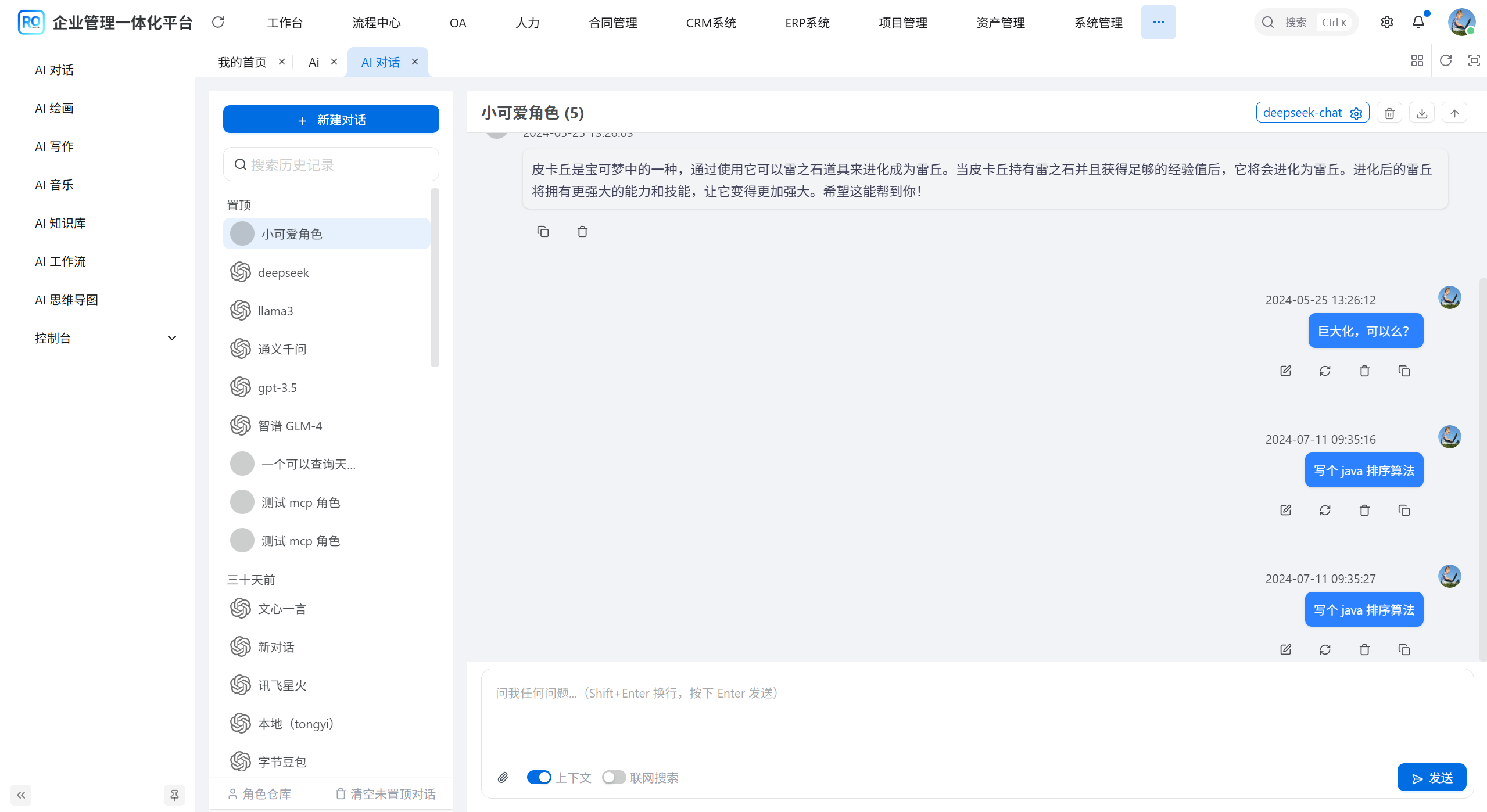Click the 发送 send button
Image resolution: width=1487 pixels, height=812 pixels.
click(1432, 777)
